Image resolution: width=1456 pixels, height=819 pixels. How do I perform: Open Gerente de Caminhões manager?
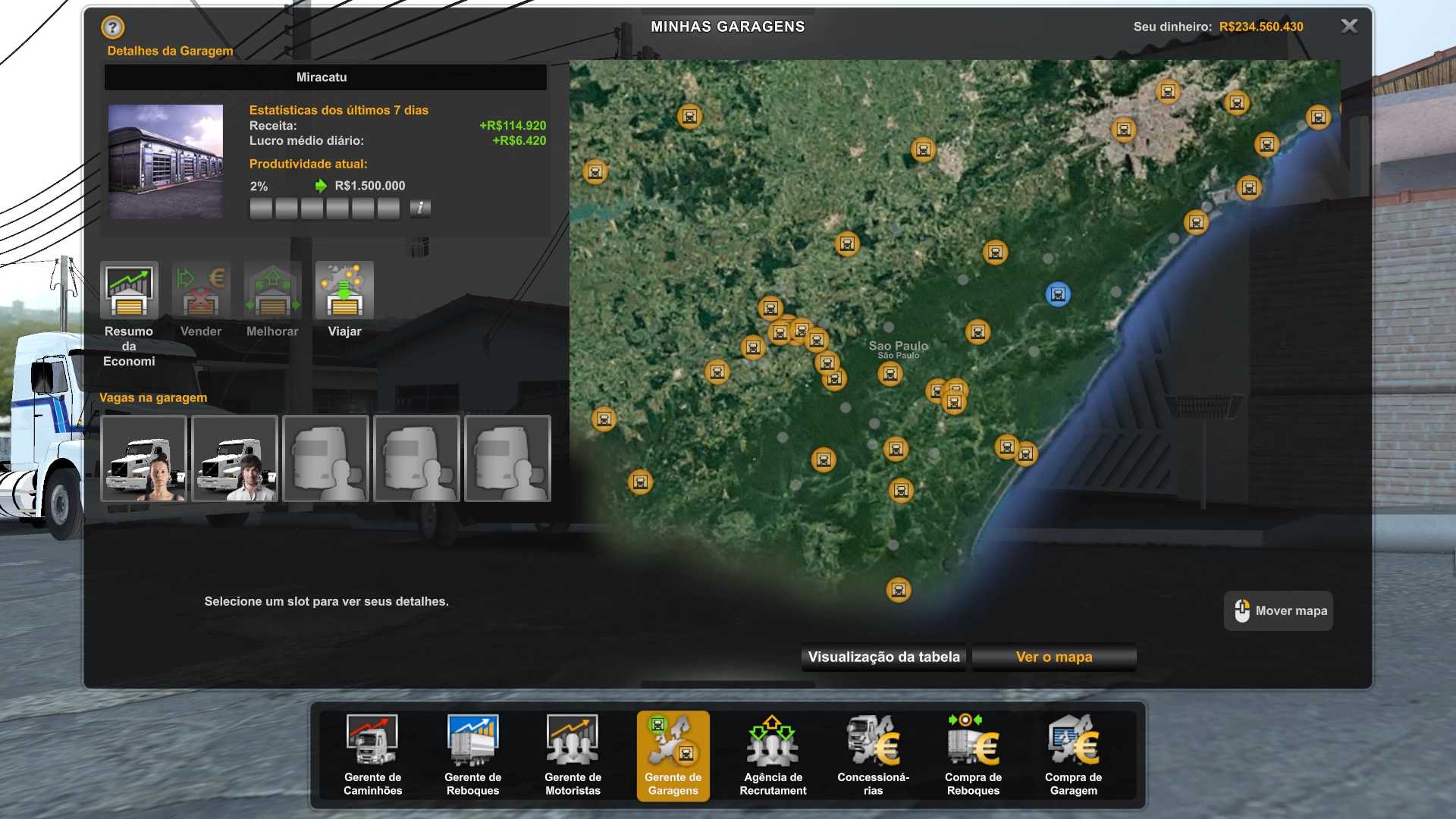(372, 755)
